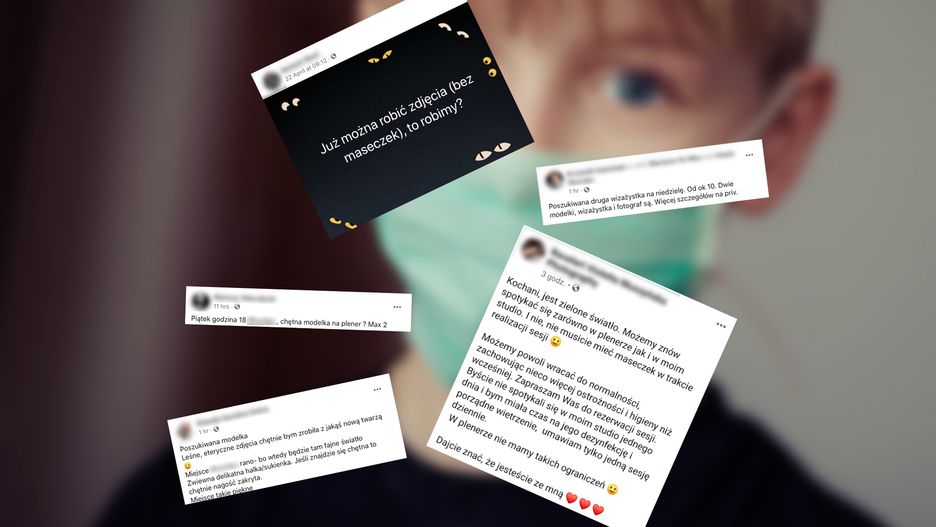Click globe icon on "Poszukiwana druga wizażystka" post
This screenshot has width=936, height=527.
[586, 190]
